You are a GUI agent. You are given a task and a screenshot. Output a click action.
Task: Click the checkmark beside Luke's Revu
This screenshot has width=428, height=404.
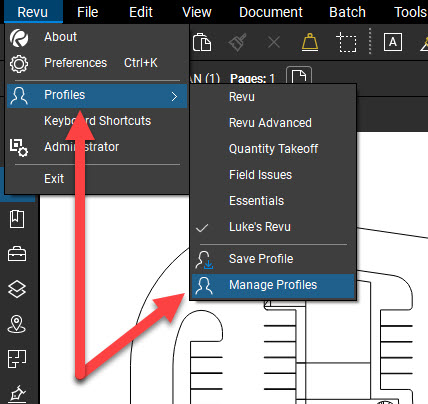(x=202, y=228)
